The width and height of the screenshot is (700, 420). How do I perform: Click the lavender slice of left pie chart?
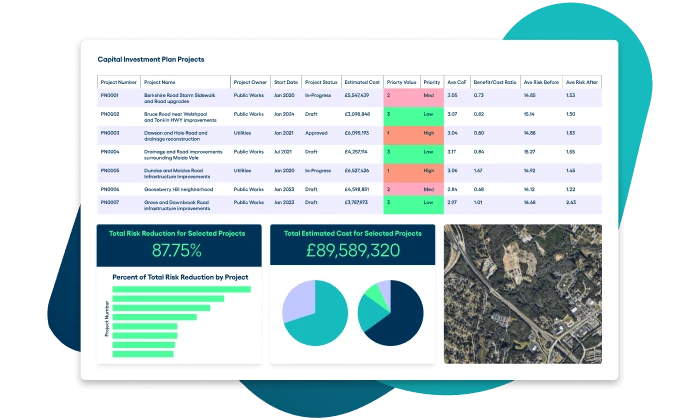pos(297,300)
